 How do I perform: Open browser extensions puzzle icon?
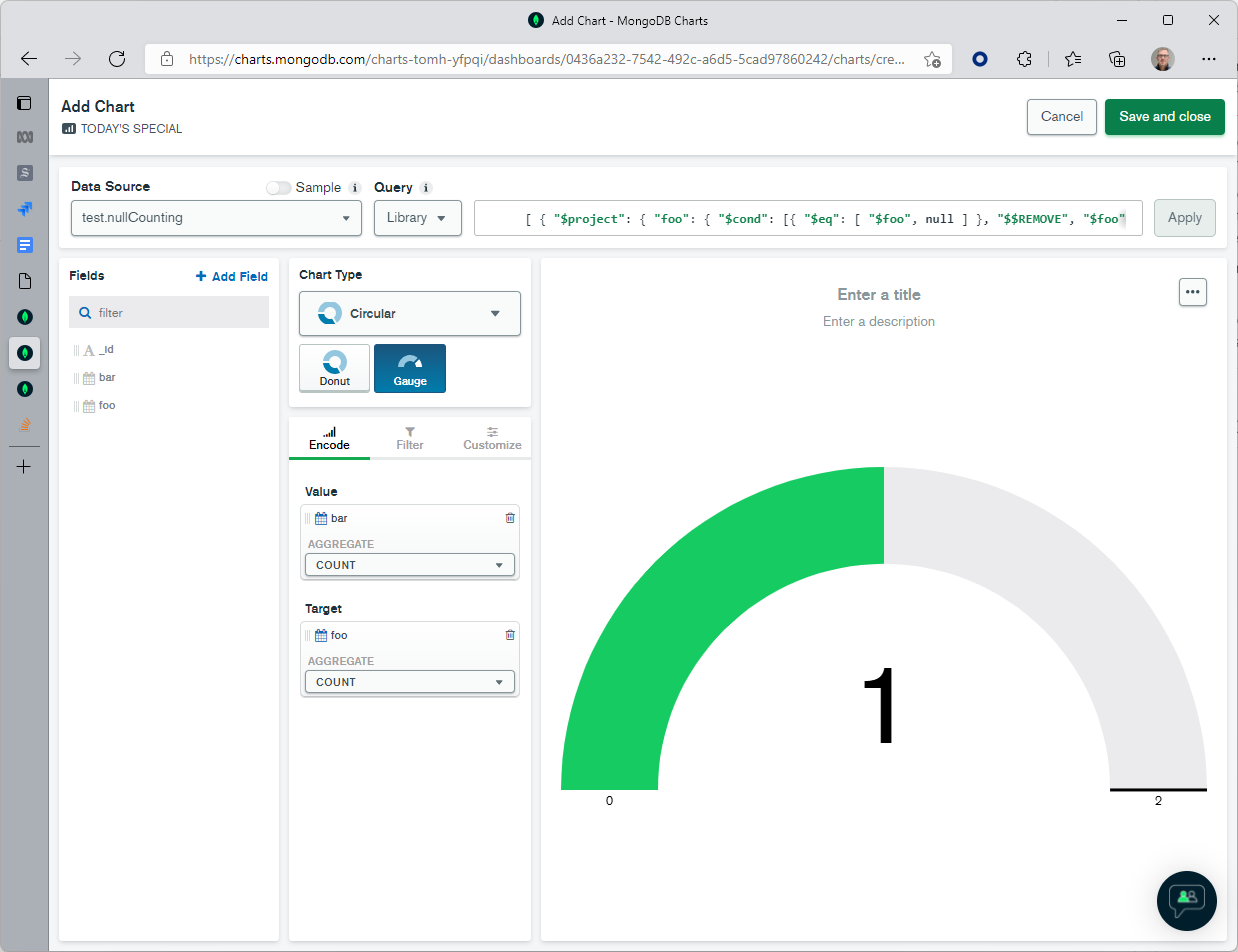(1024, 59)
